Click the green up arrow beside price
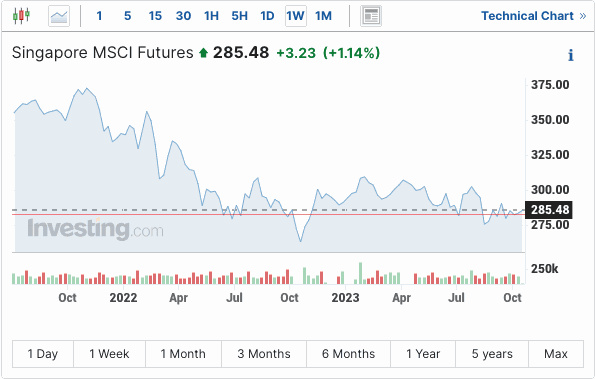595x379 pixels. pos(203,53)
